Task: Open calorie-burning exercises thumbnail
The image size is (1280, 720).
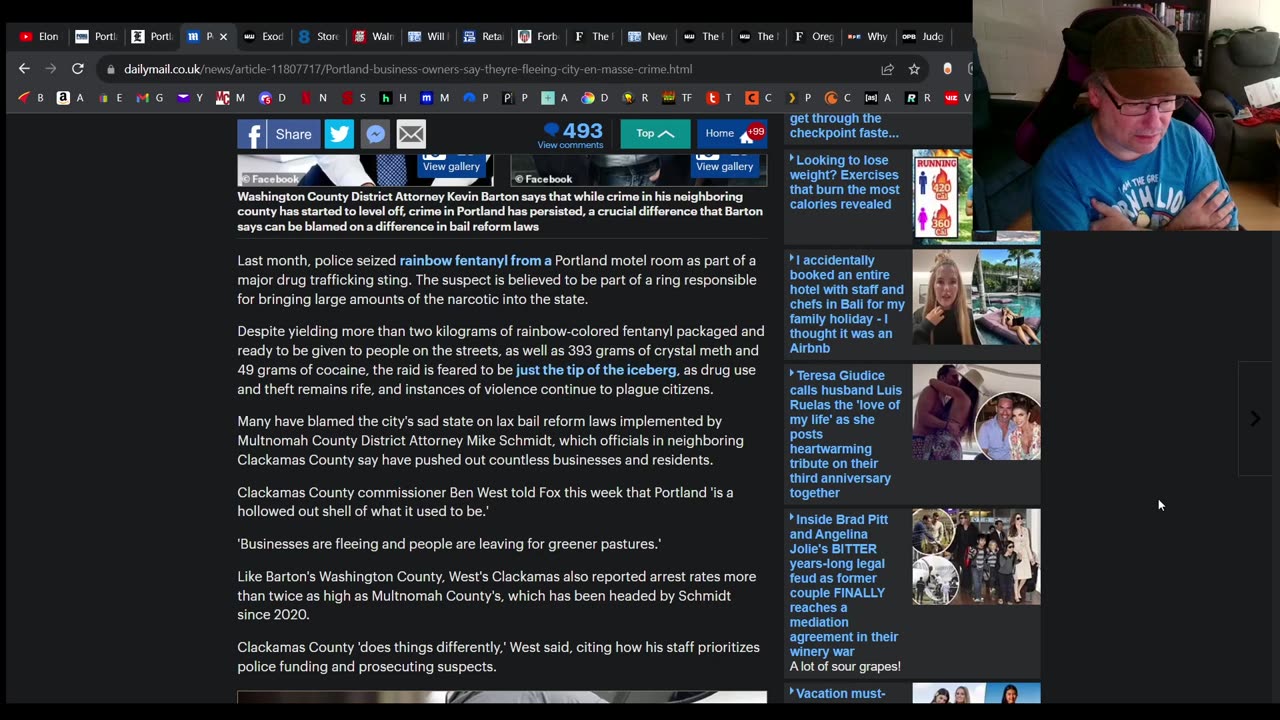Action: click(976, 196)
